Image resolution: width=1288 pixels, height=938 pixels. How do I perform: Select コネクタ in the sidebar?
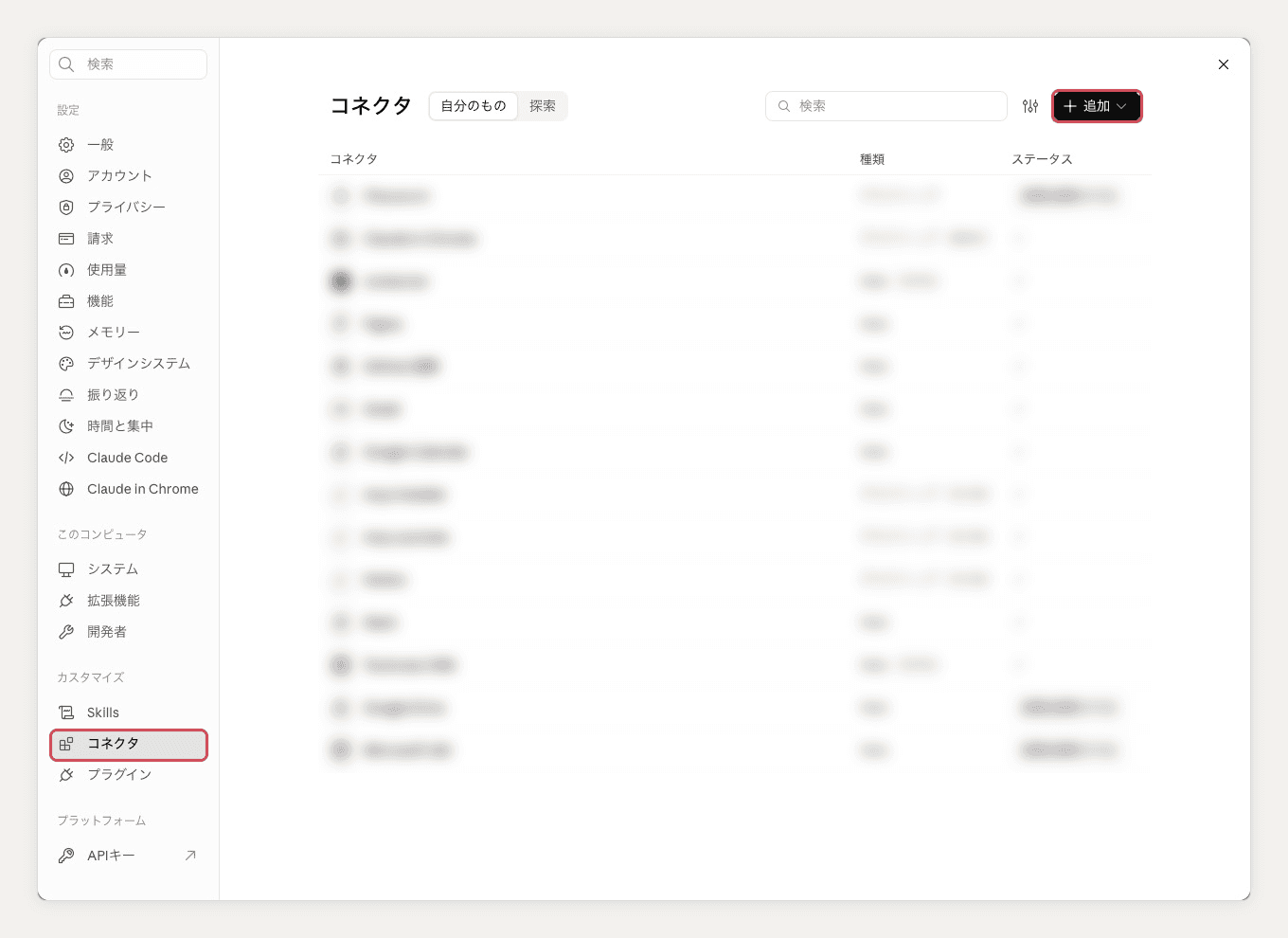(129, 744)
